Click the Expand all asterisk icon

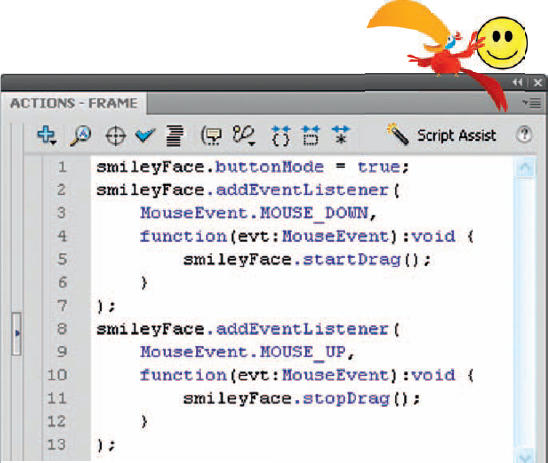pos(340,136)
